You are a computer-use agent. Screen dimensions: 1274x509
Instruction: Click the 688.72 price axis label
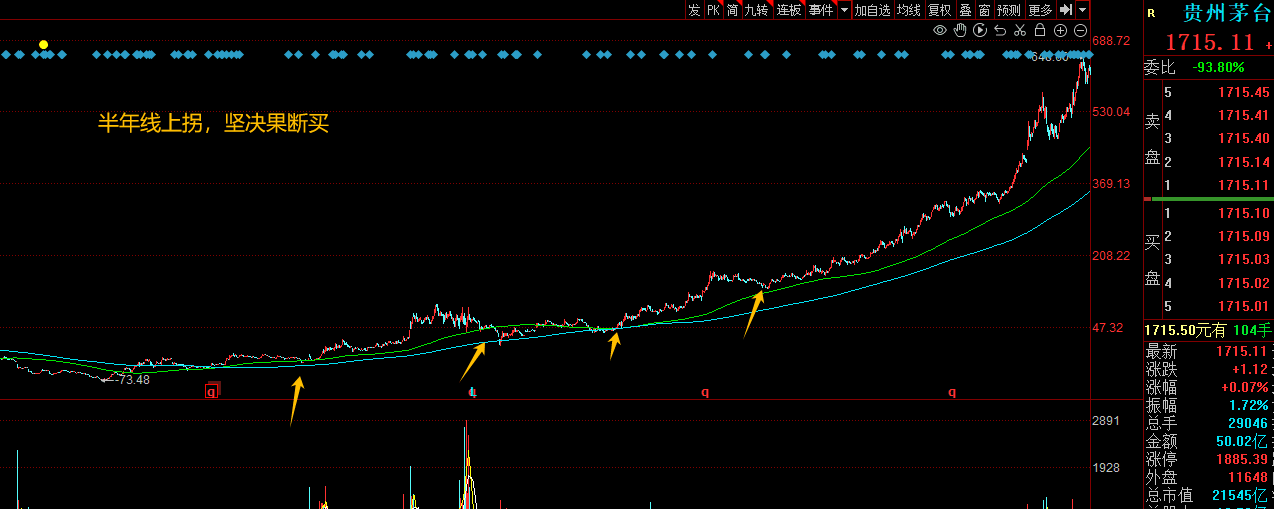(1111, 41)
